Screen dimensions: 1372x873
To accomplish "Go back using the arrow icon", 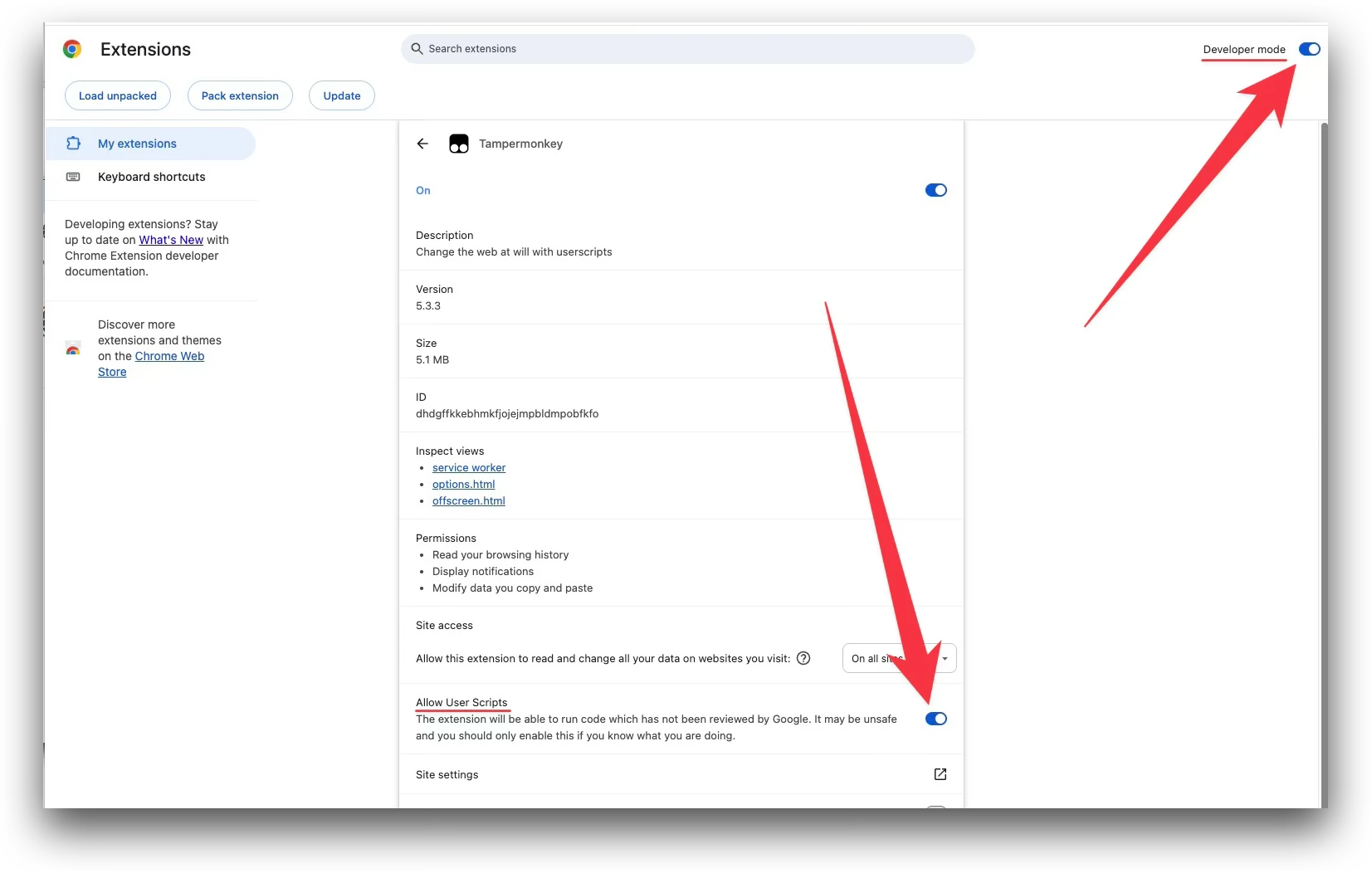I will 422,144.
